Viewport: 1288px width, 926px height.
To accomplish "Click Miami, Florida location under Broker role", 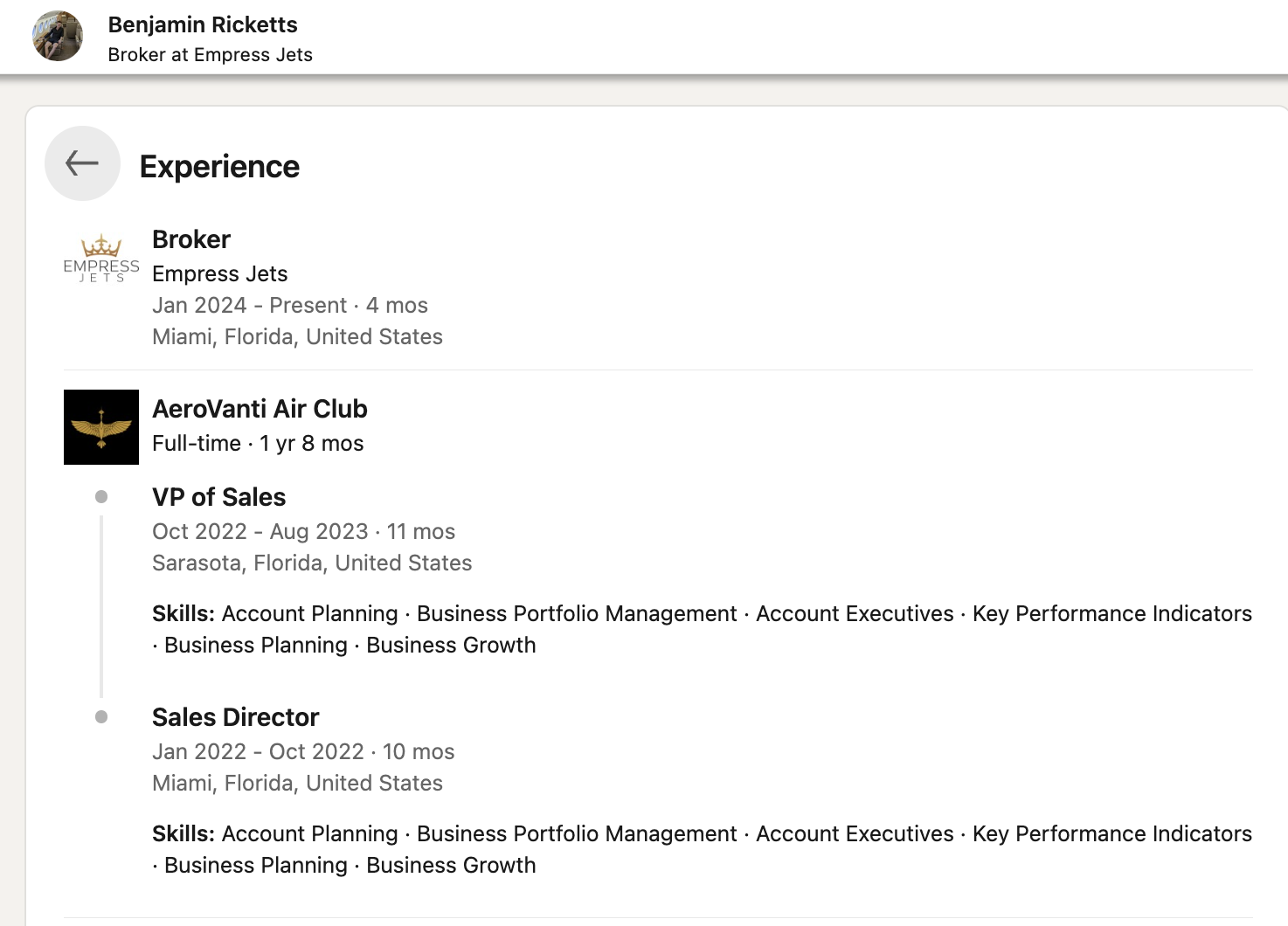I will [297, 336].
